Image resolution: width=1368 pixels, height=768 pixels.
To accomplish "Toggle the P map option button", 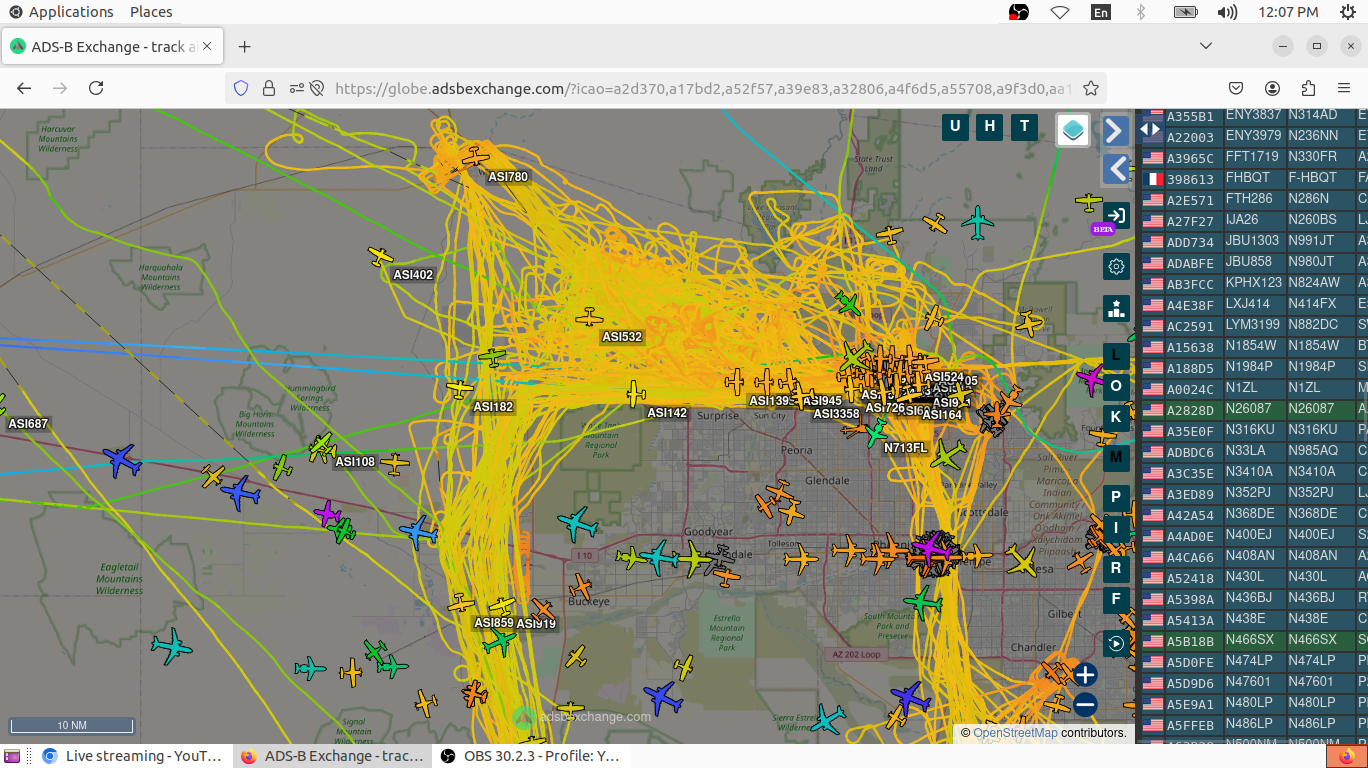I will coord(1116,497).
